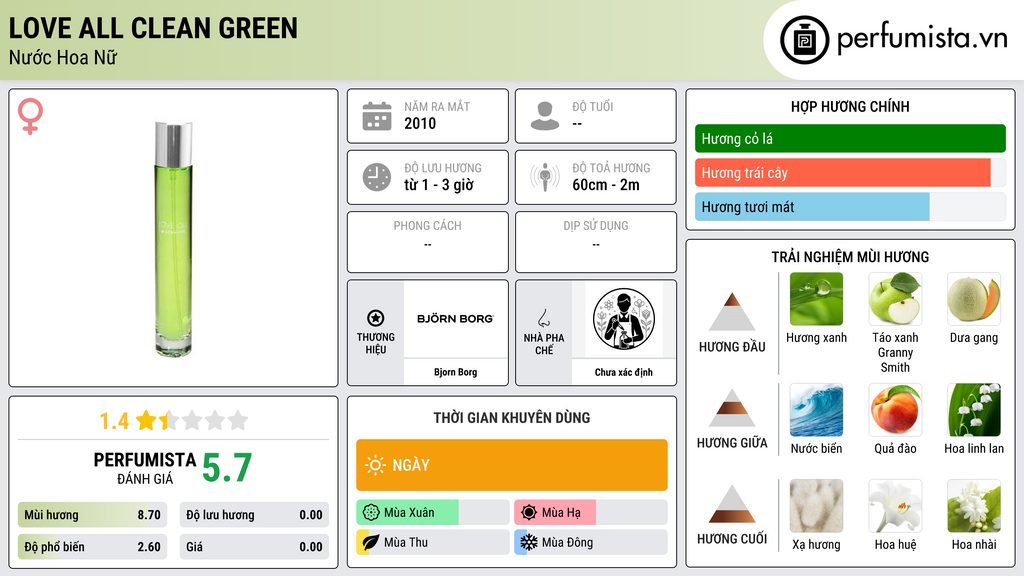Click the clock icon for Độ lưu hương
Viewport: 1024px width, 576px height.
[x=377, y=177]
